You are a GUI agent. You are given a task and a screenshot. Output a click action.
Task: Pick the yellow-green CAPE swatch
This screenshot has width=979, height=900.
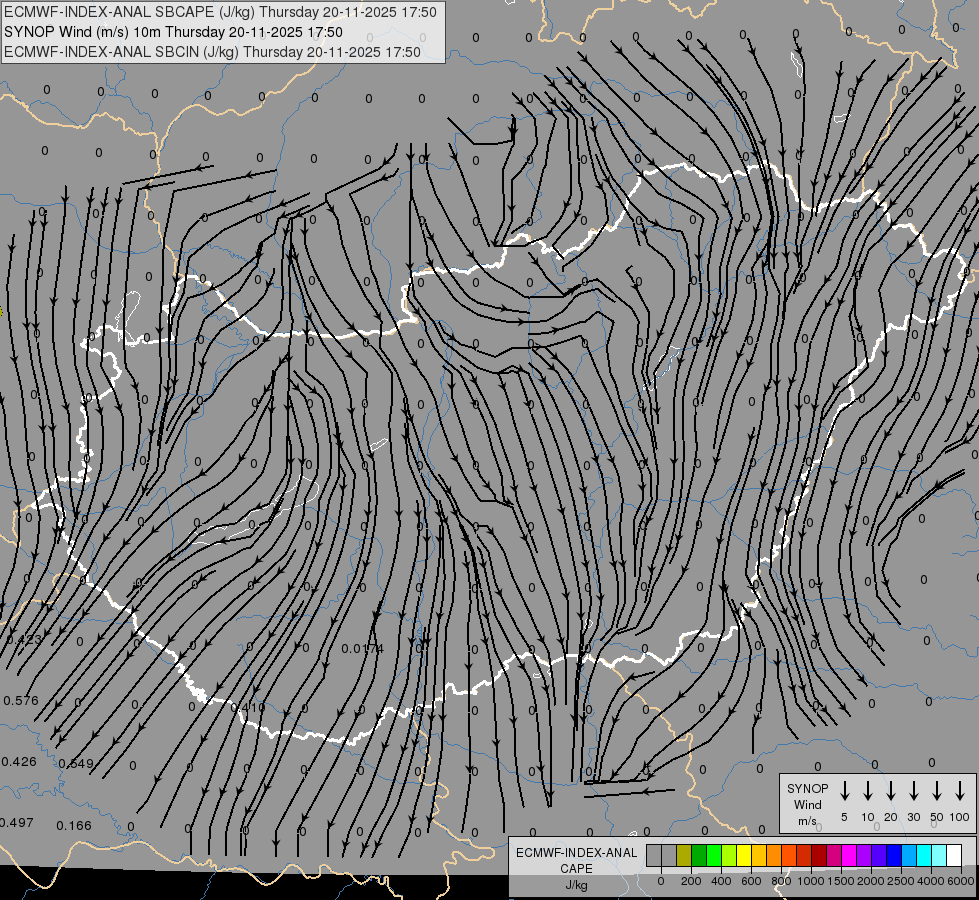tap(729, 855)
